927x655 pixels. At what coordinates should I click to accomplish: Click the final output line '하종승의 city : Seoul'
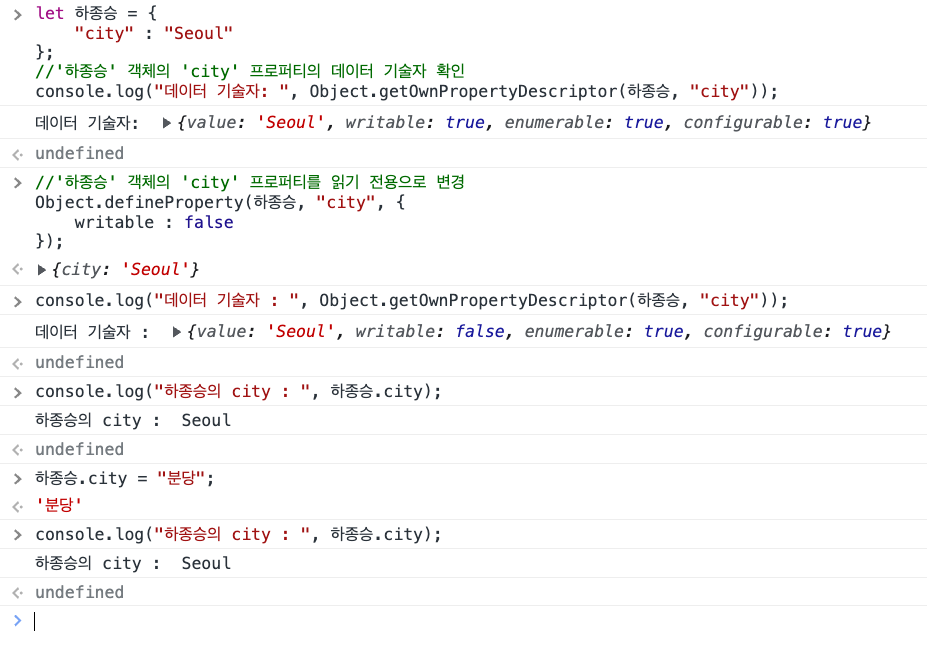[x=133, y=563]
